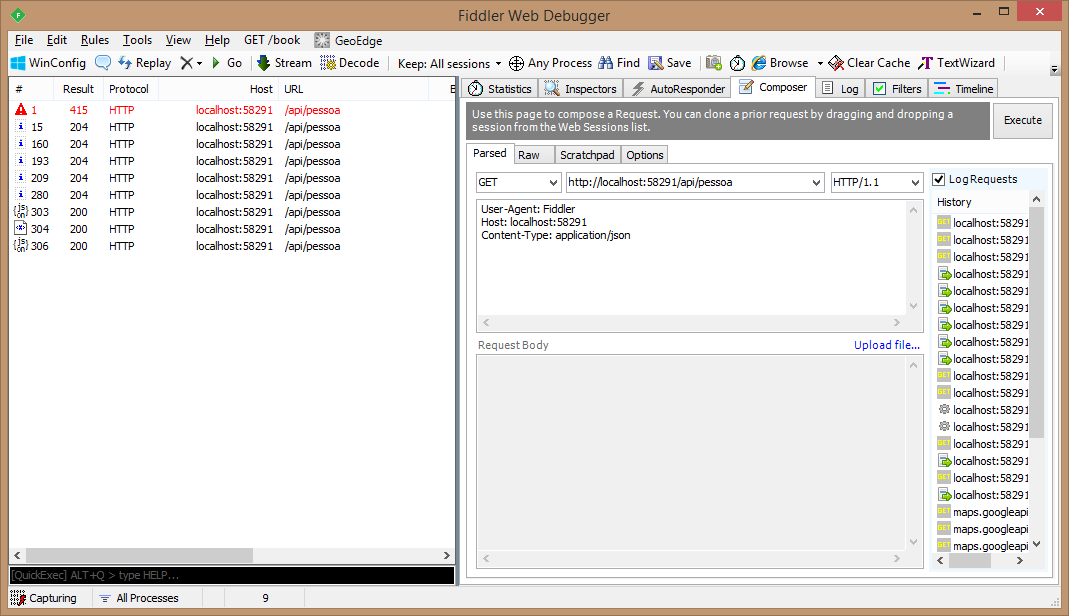Click the GeoEdge menu item
Image resolution: width=1069 pixels, height=616 pixels.
pos(349,40)
